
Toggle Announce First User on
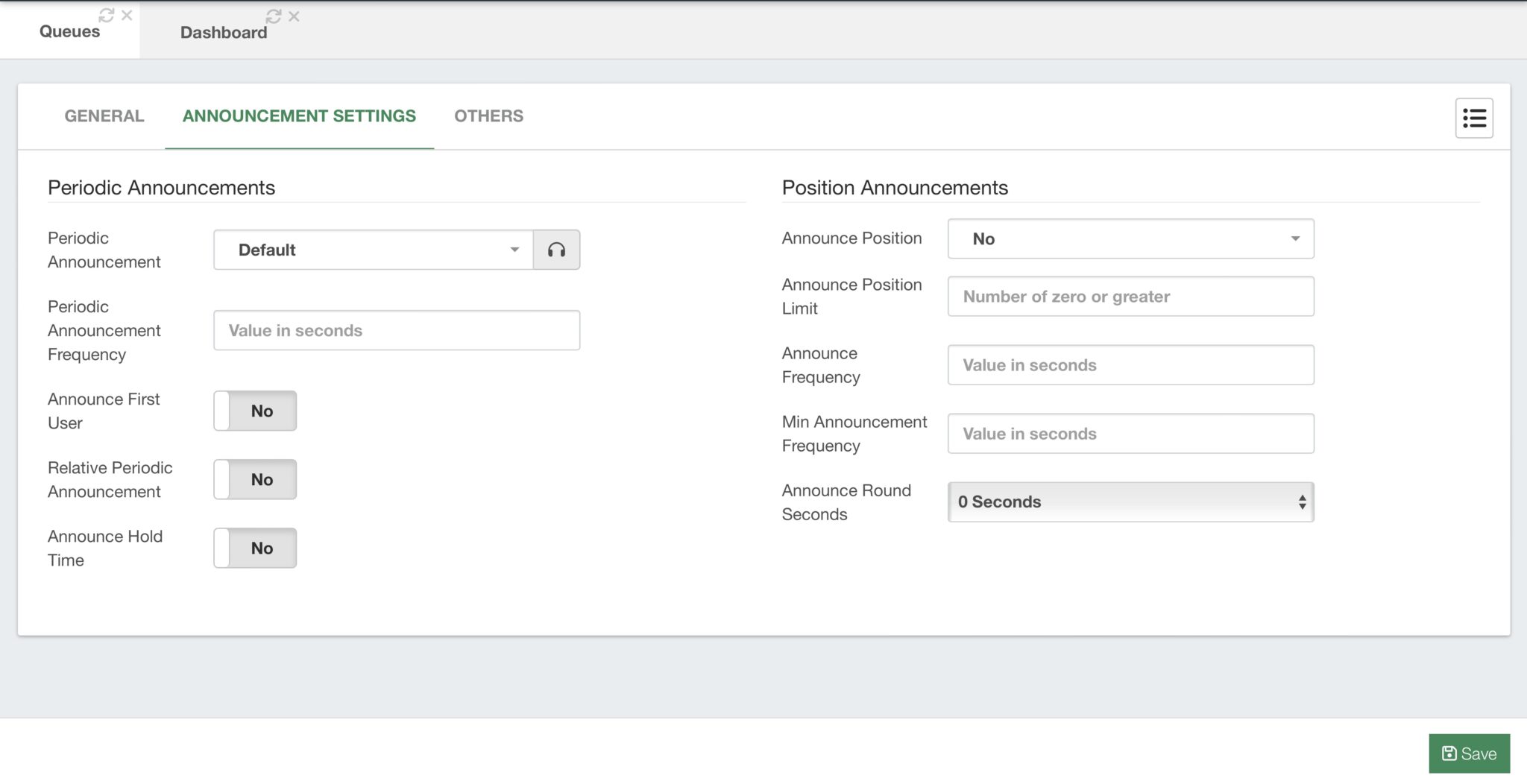tap(254, 410)
